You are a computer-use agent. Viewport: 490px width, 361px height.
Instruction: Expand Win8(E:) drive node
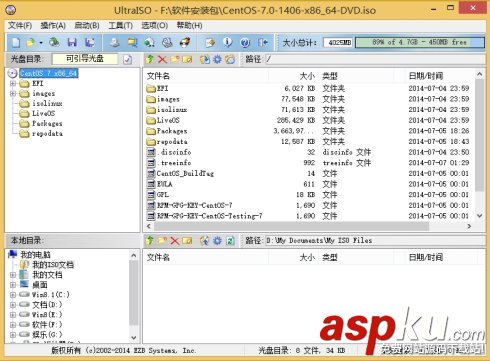pos(13,315)
